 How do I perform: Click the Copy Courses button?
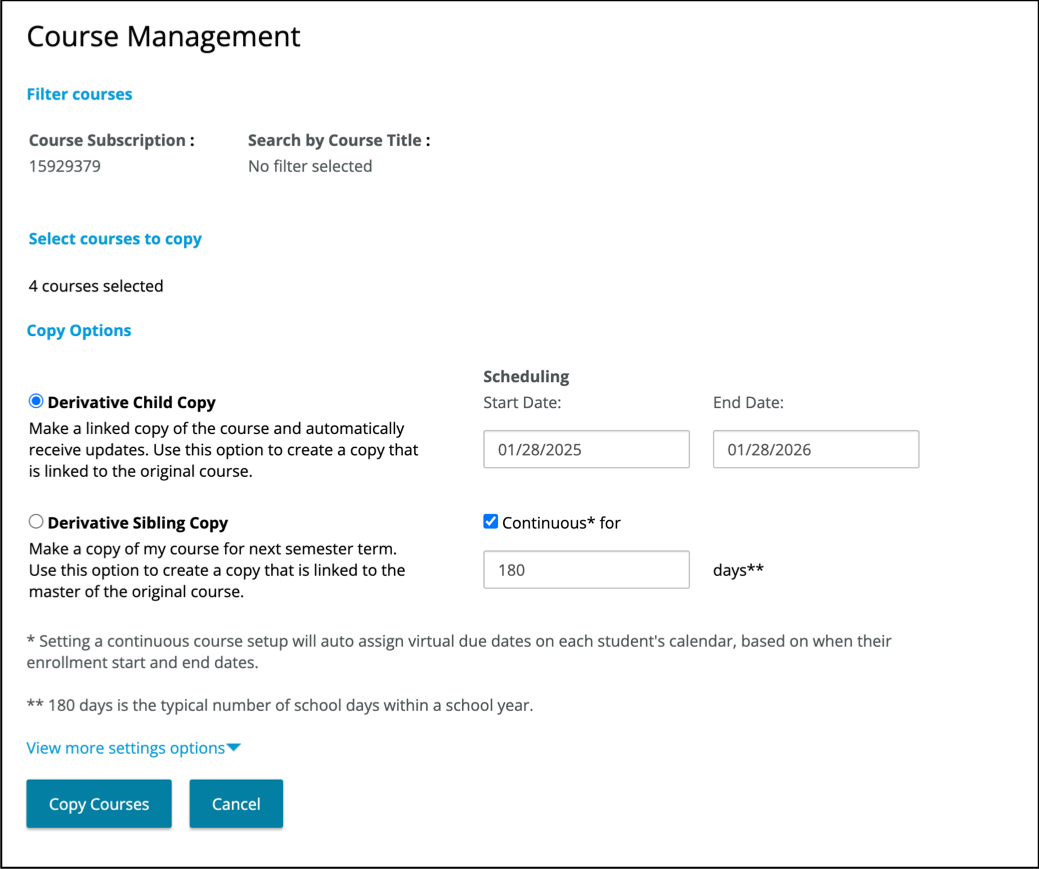(99, 804)
